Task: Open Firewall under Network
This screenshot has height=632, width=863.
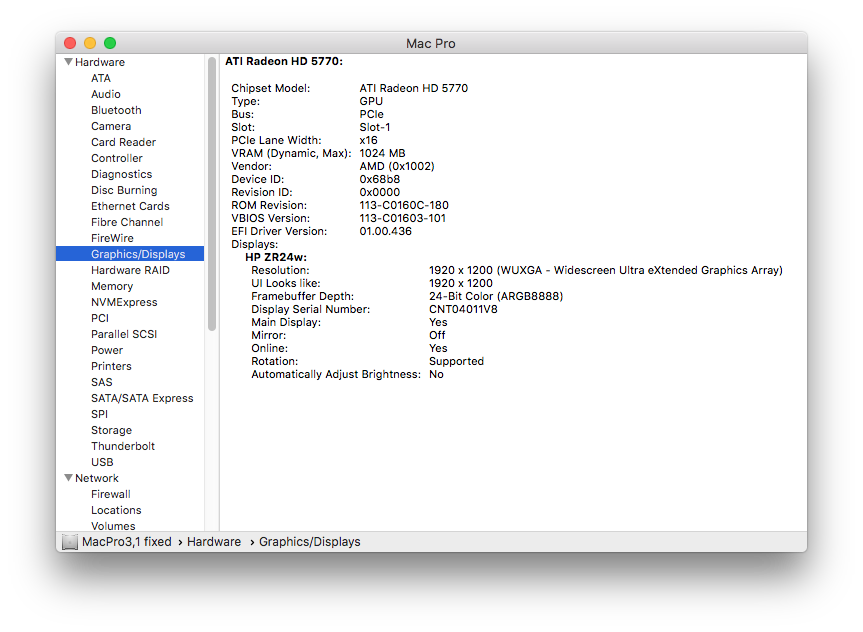Action: pyautogui.click(x=111, y=494)
